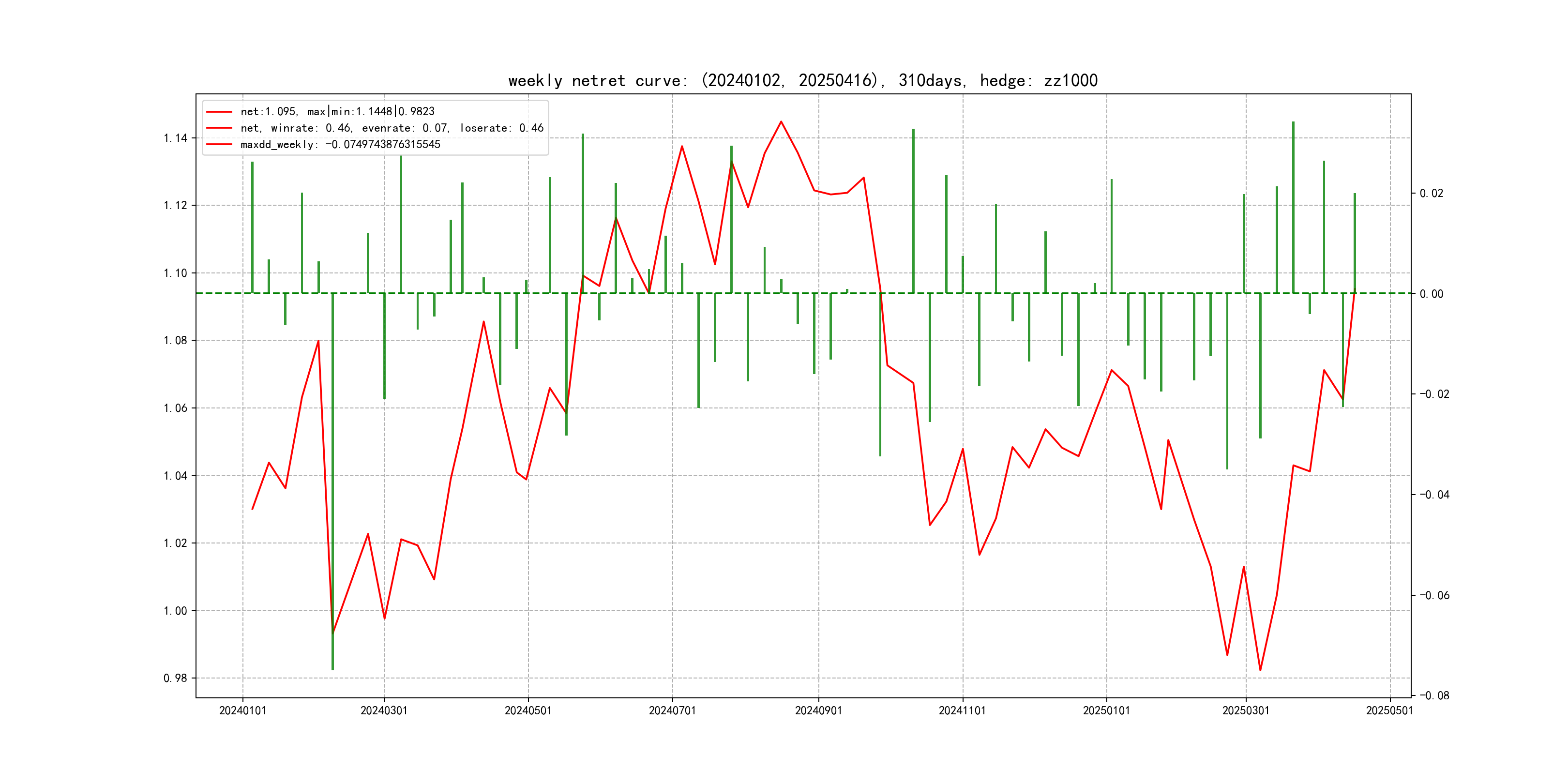Select the 20250501 x-axis date label

(x=1389, y=710)
